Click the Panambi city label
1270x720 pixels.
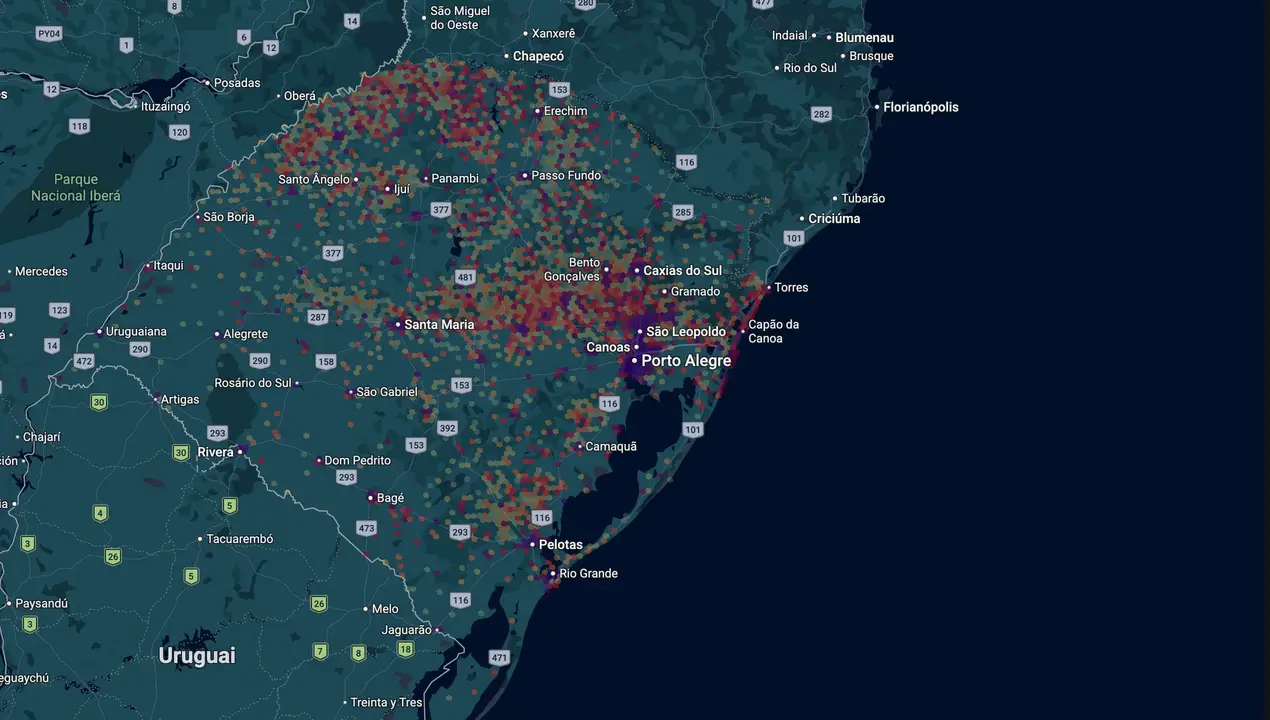pyautogui.click(x=455, y=179)
